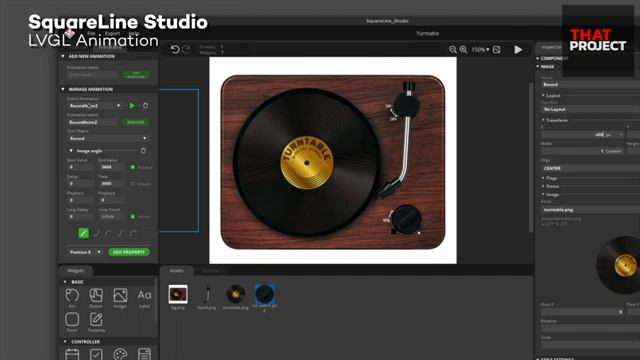Play the screen preview with toolbar play button
This screenshot has width=640, height=360.
click(518, 49)
